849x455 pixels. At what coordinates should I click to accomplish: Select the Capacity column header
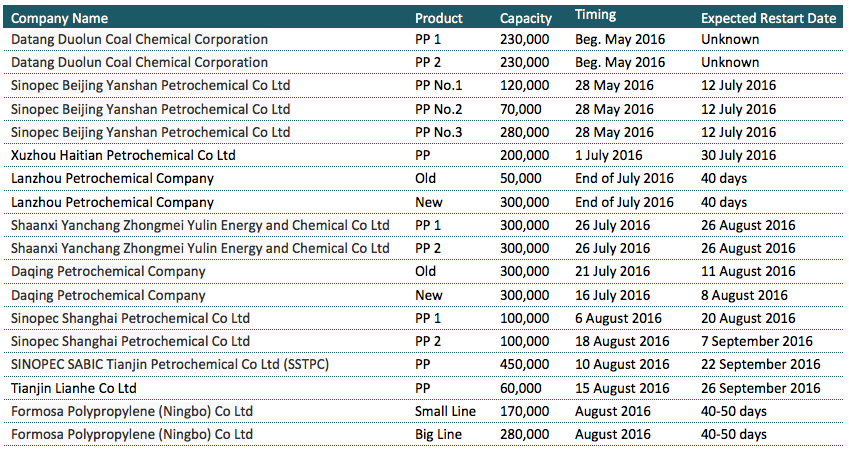(x=526, y=18)
